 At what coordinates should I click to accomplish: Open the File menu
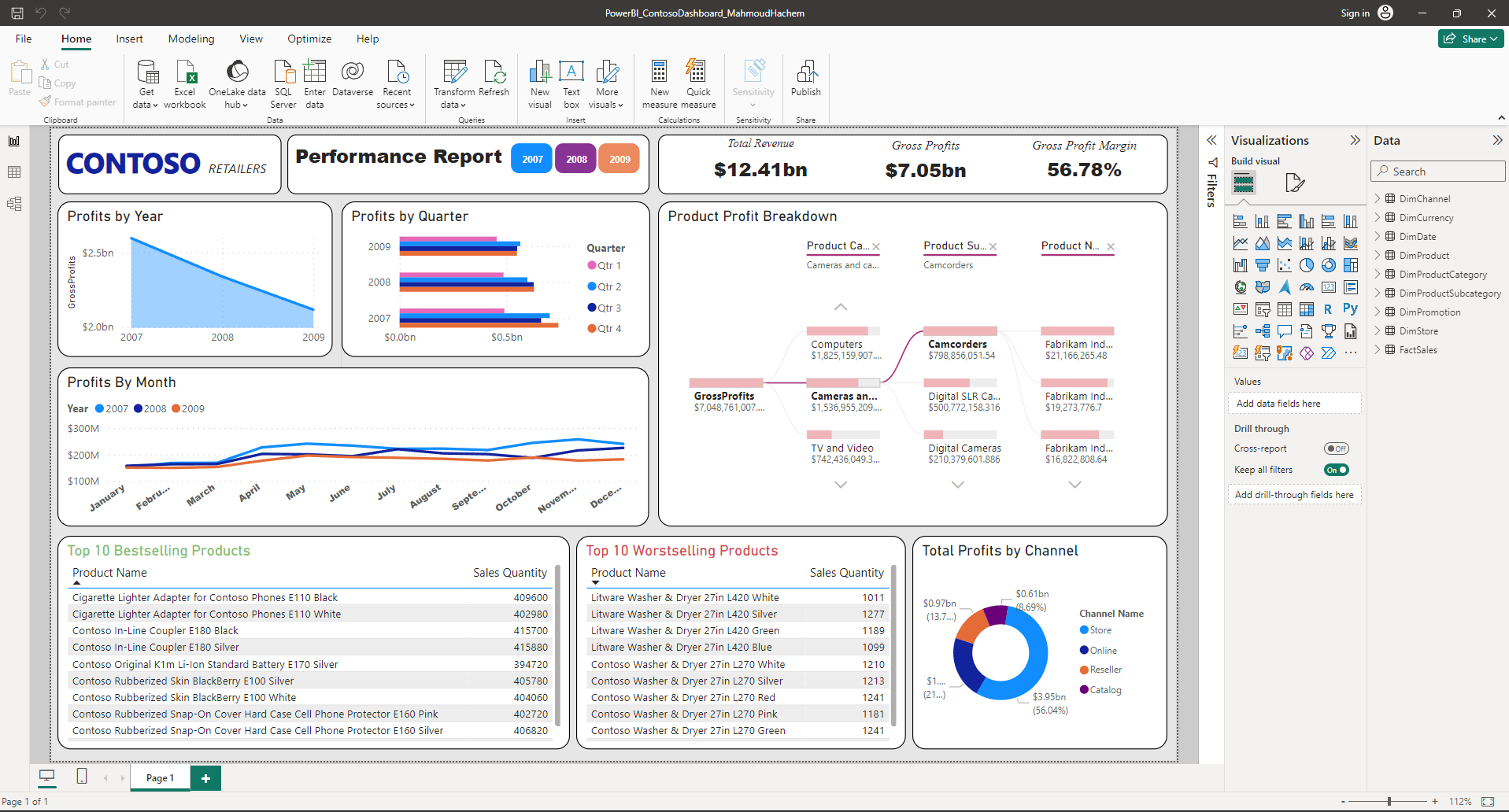pos(24,39)
